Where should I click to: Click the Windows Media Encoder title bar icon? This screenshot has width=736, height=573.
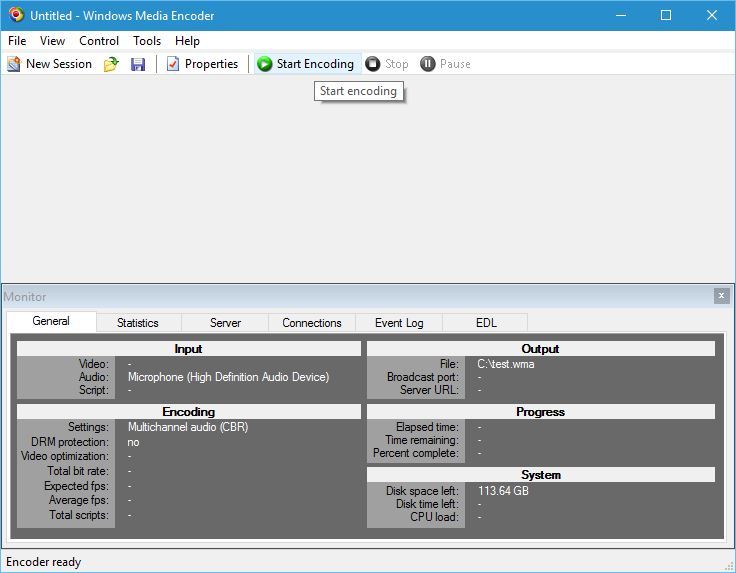click(x=16, y=15)
